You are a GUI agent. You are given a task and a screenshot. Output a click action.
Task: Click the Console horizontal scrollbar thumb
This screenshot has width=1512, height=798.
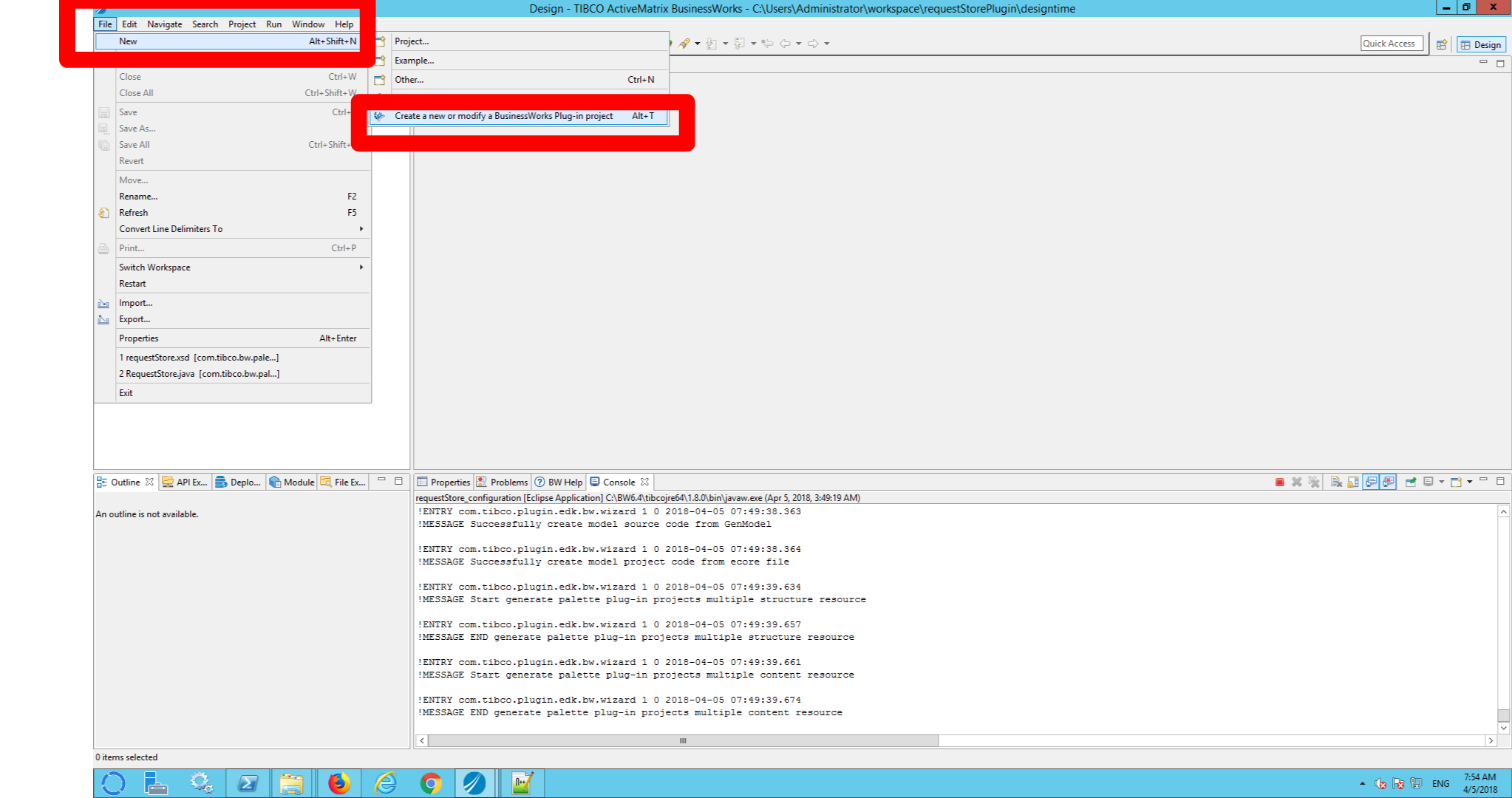[x=683, y=740]
